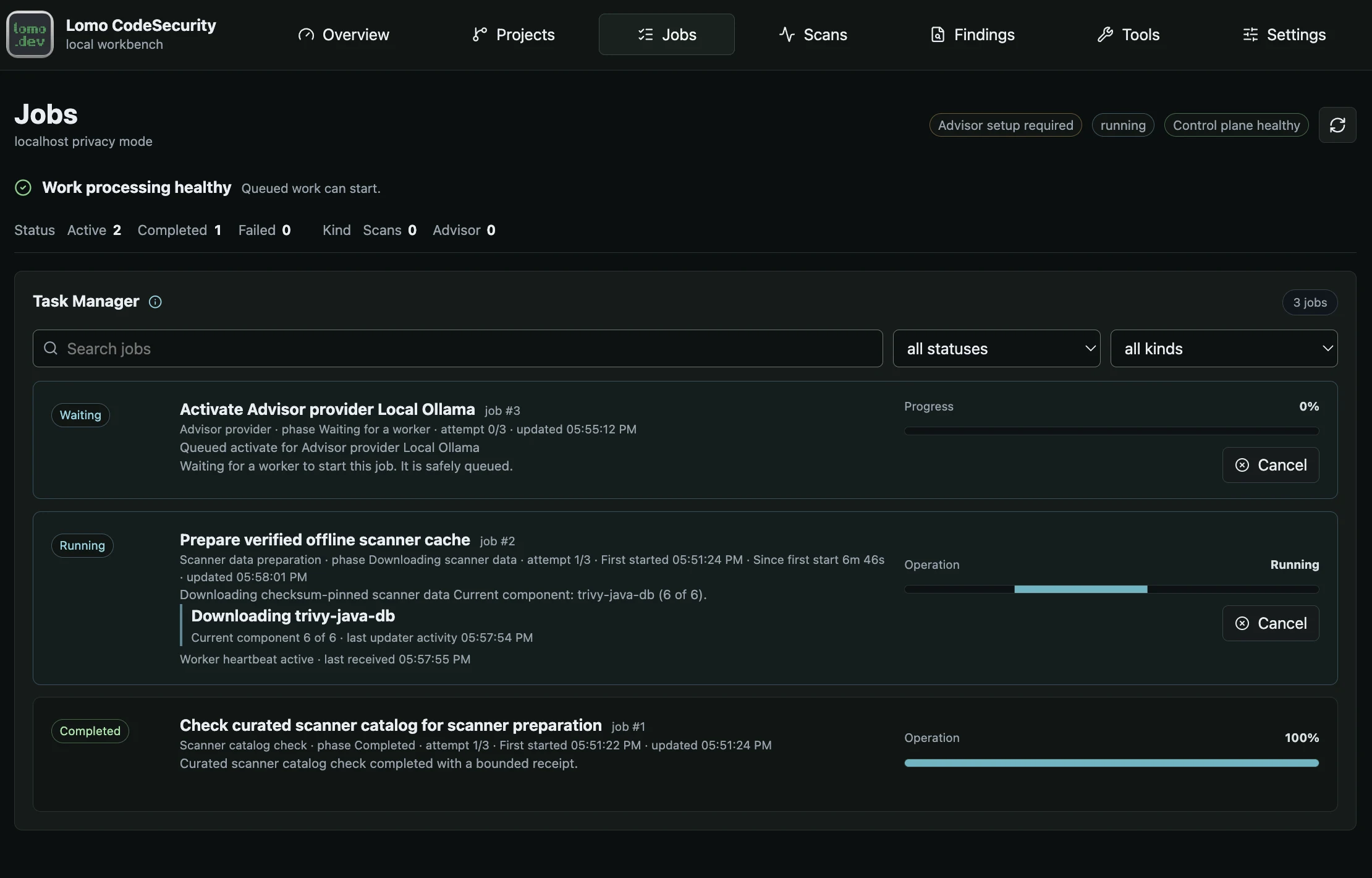Open the all kinds dropdown
The image size is (1372, 878).
(1224, 349)
